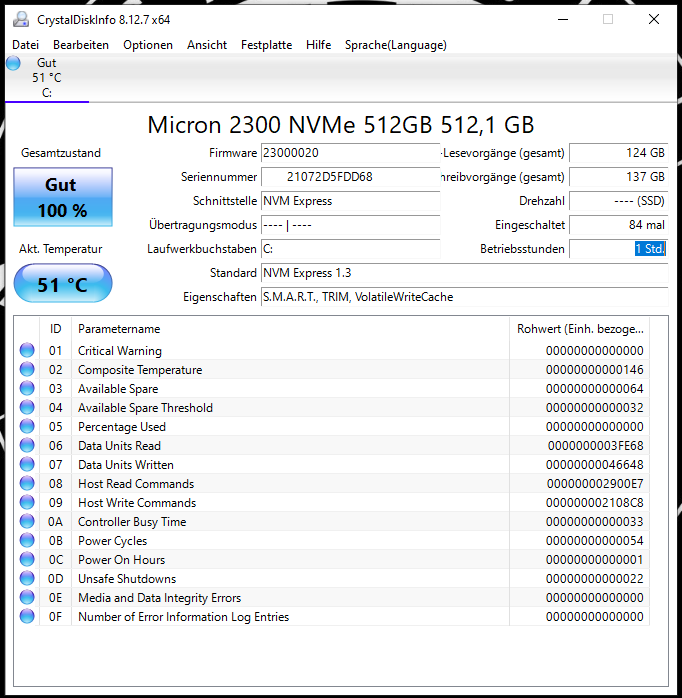Click status orb for Host Read Commands row

pyautogui.click(x=27, y=483)
